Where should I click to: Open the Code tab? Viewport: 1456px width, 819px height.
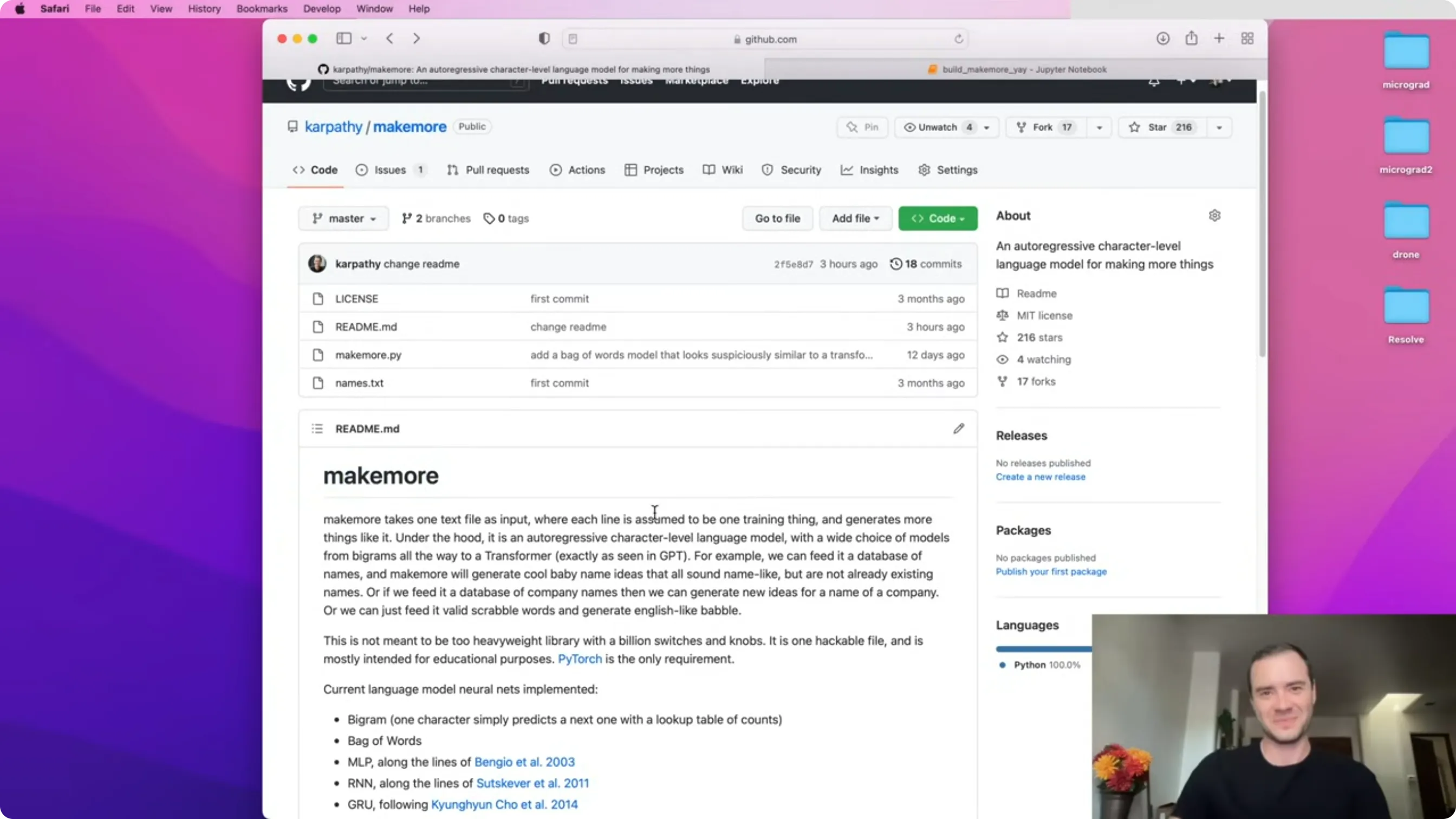click(315, 170)
